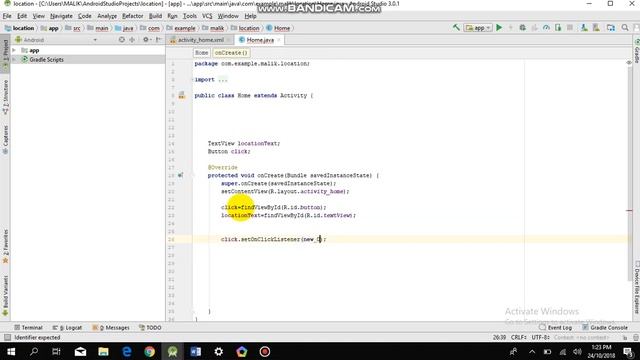Open the Navigate menu

tap(61, 16)
